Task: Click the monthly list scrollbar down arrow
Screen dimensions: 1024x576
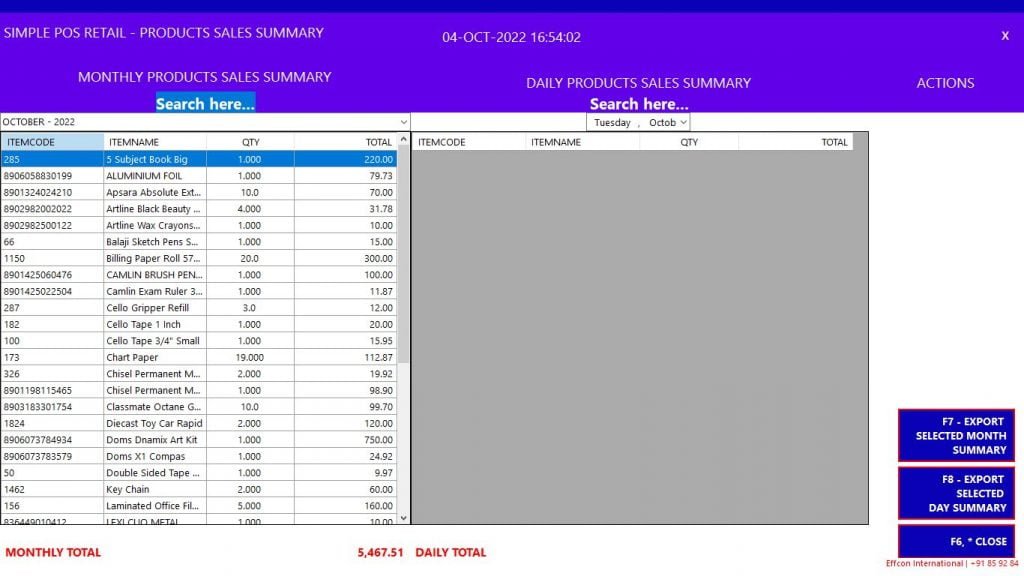Action: [404, 518]
